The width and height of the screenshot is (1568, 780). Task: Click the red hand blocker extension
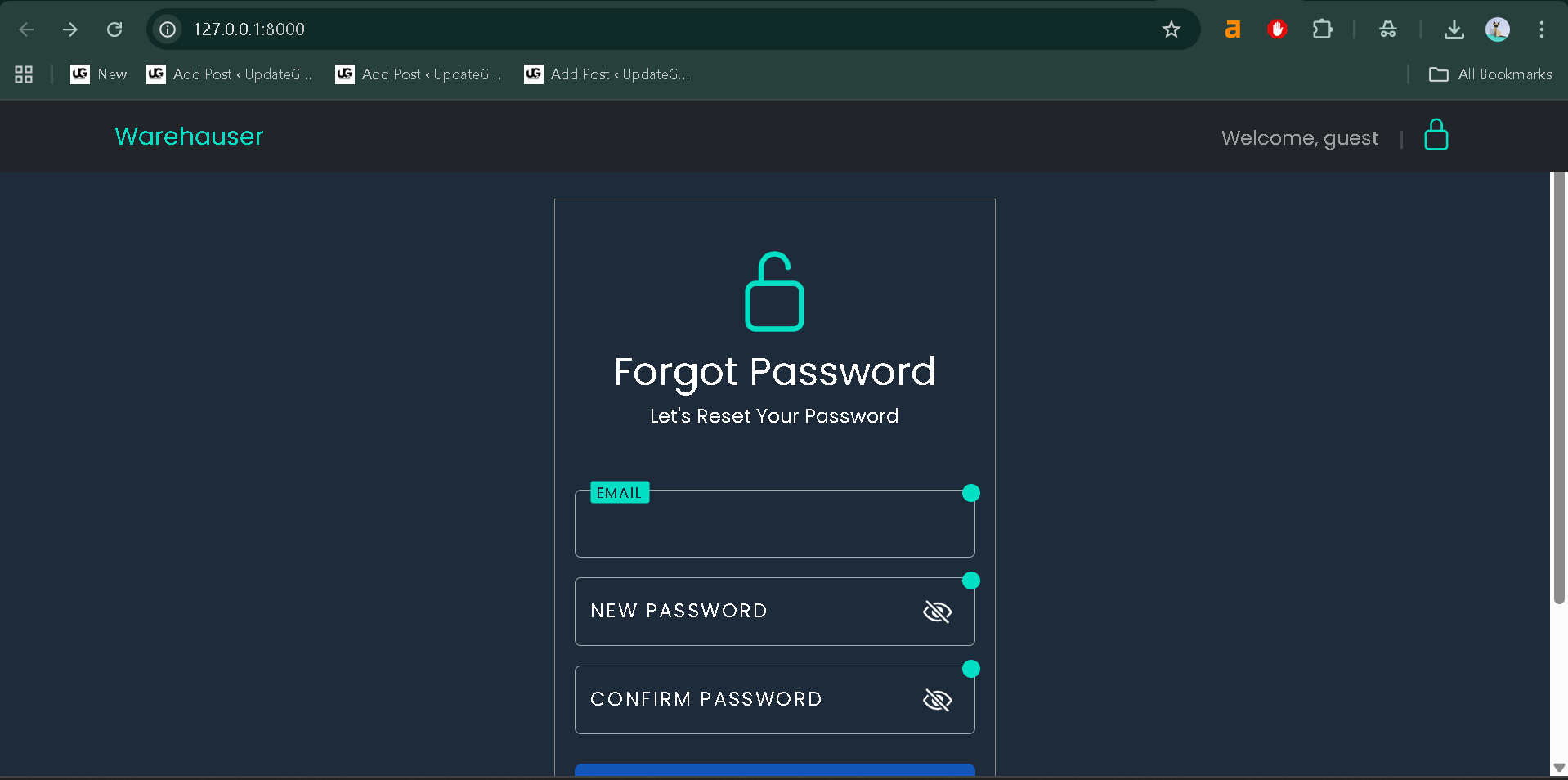[x=1276, y=29]
